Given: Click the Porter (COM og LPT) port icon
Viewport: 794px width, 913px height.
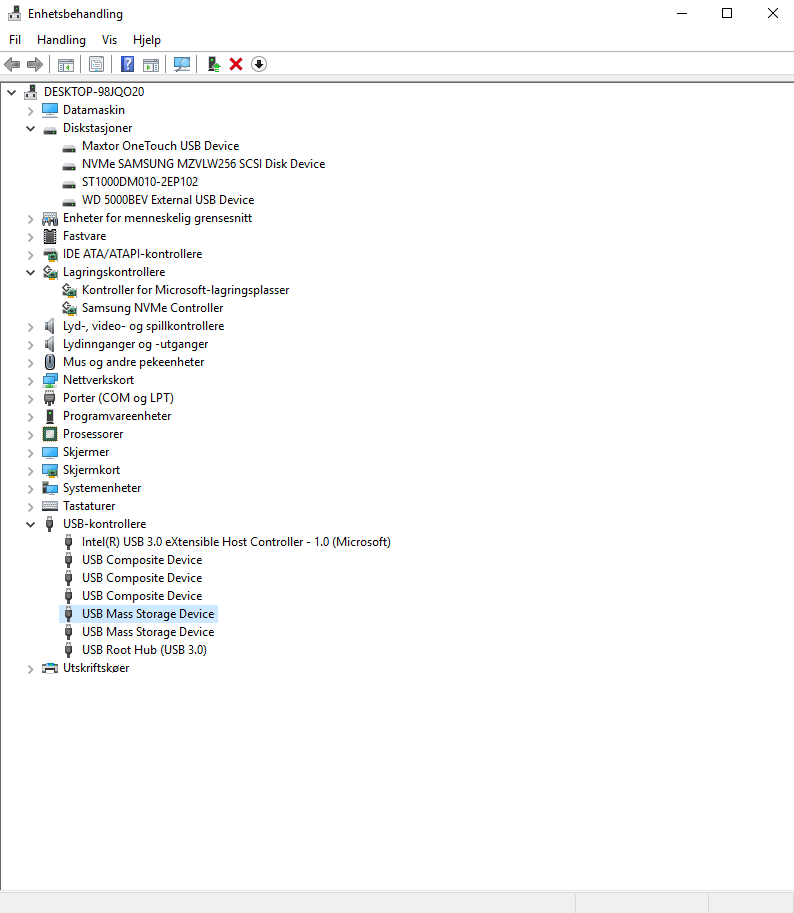Looking at the screenshot, I should (x=50, y=398).
